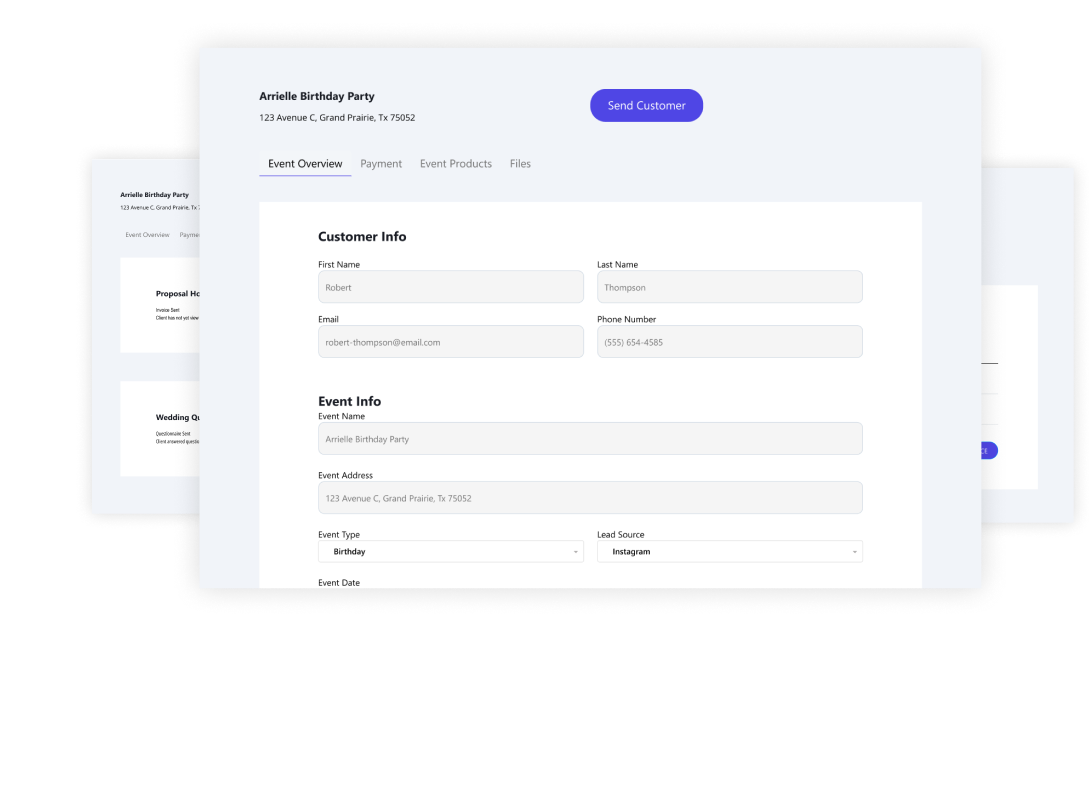
Task: Click the Birthday dropdown arrow
Action: [575, 552]
